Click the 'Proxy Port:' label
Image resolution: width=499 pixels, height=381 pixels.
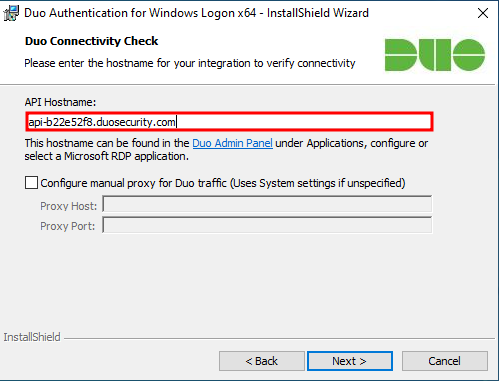(67, 226)
